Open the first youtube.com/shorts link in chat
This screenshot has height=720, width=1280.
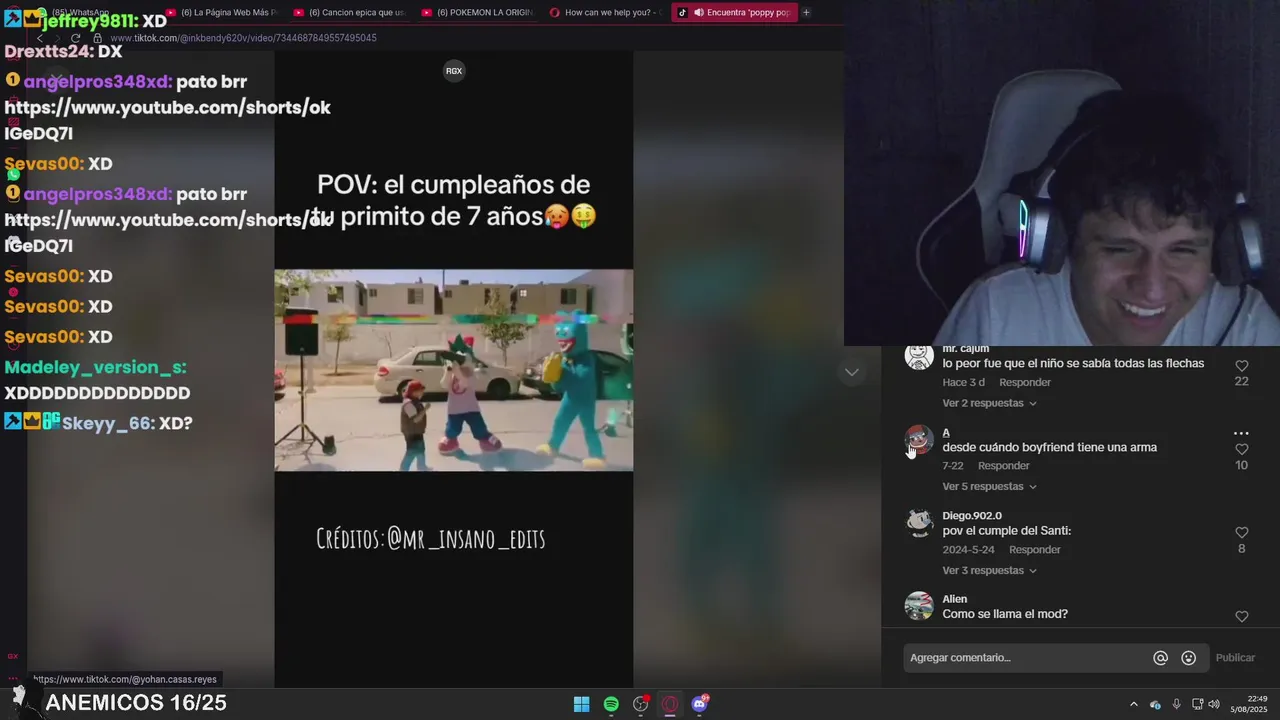click(167, 120)
